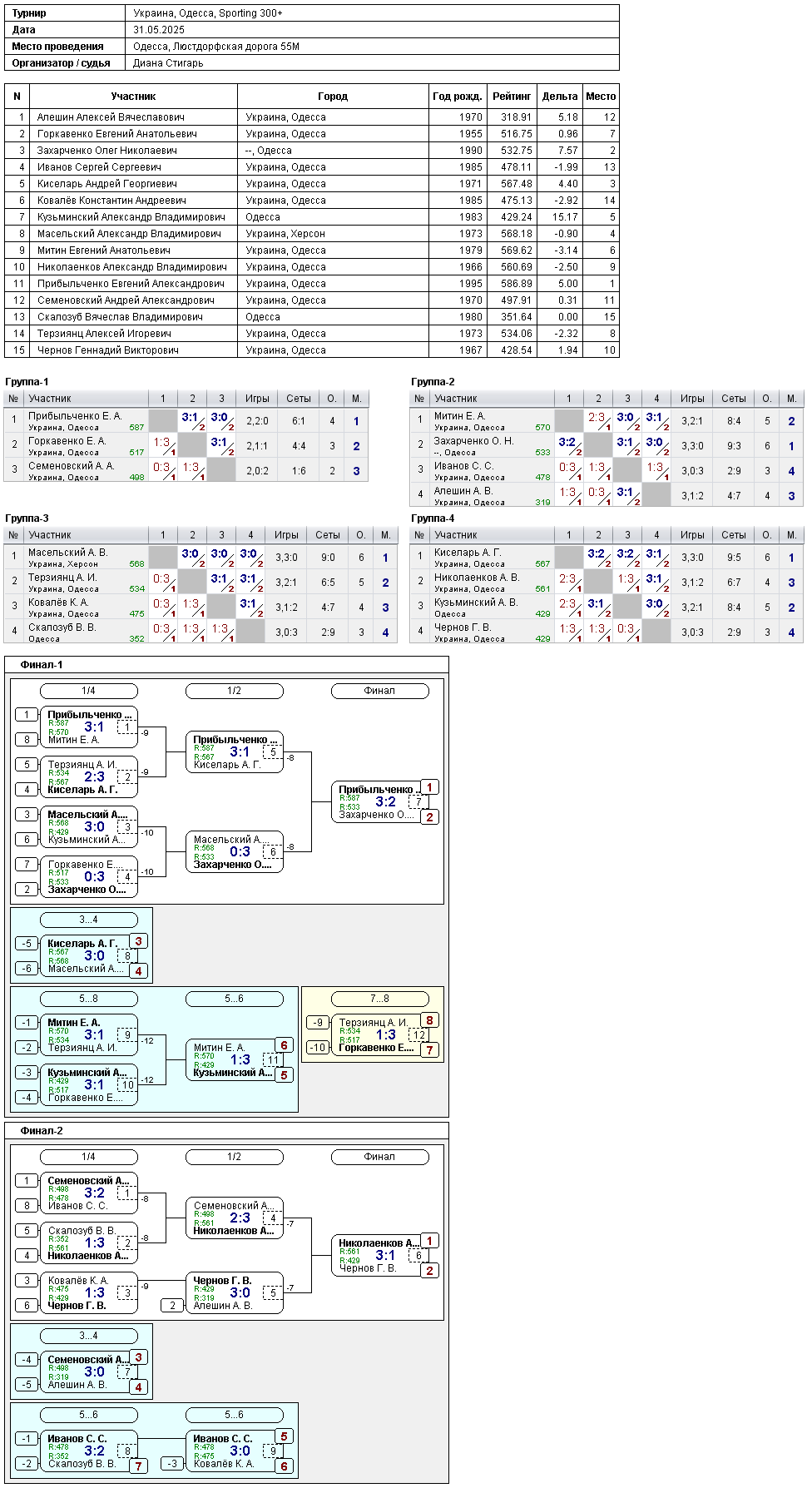This screenshot has width=812, height=1488.
Task: Select organizer name 'Диана Стигарь'
Action: click(x=168, y=63)
